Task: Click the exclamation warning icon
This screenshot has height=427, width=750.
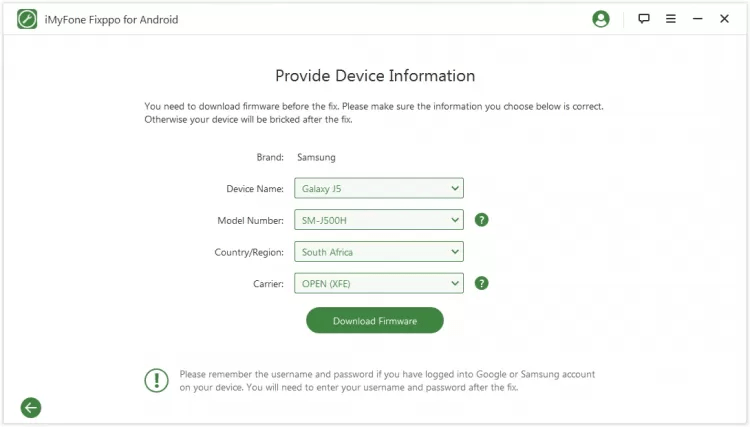Action: tap(157, 380)
